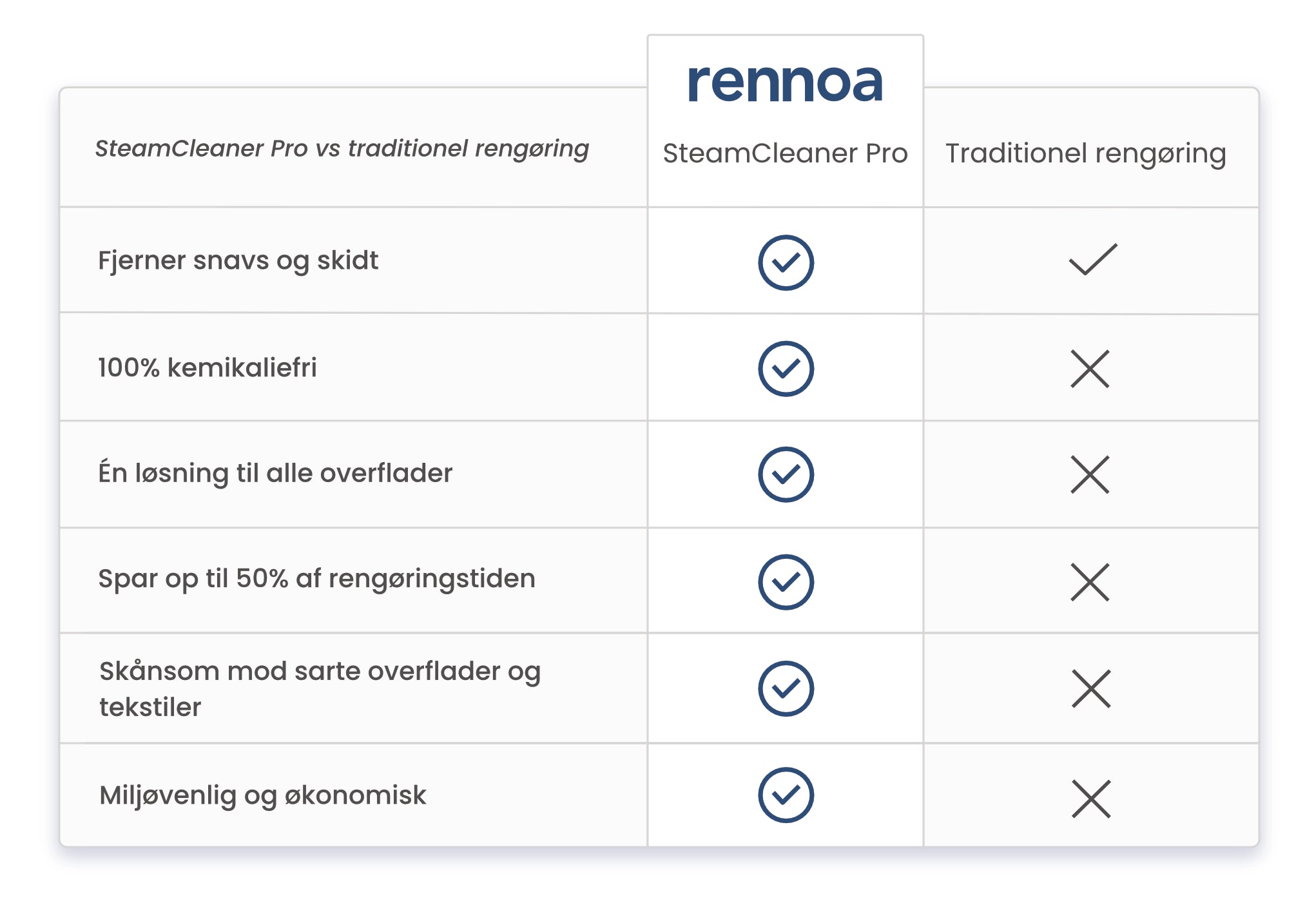Select the Traditionel rengøring column header
1316x903 pixels.
1086,155
